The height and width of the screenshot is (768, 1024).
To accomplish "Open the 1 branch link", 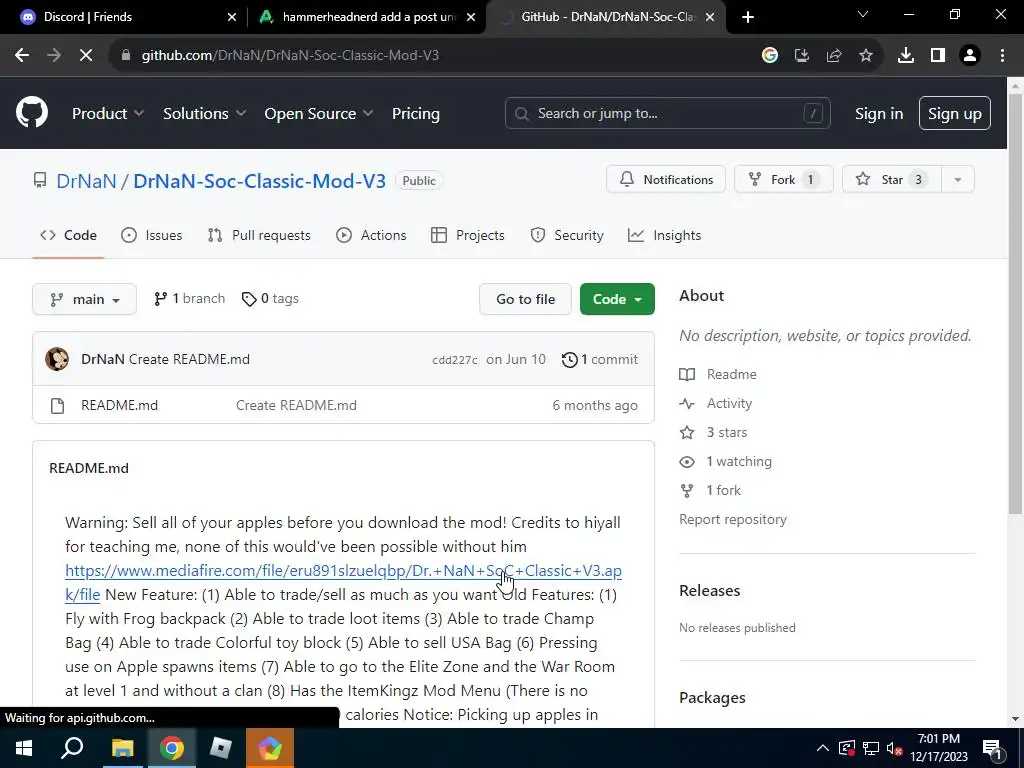I will point(189,298).
